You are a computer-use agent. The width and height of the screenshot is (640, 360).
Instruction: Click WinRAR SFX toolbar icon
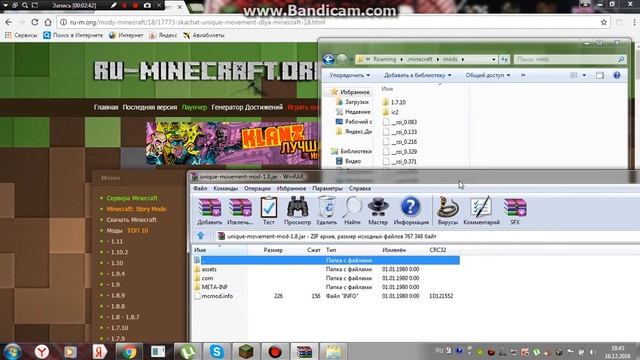(x=515, y=211)
